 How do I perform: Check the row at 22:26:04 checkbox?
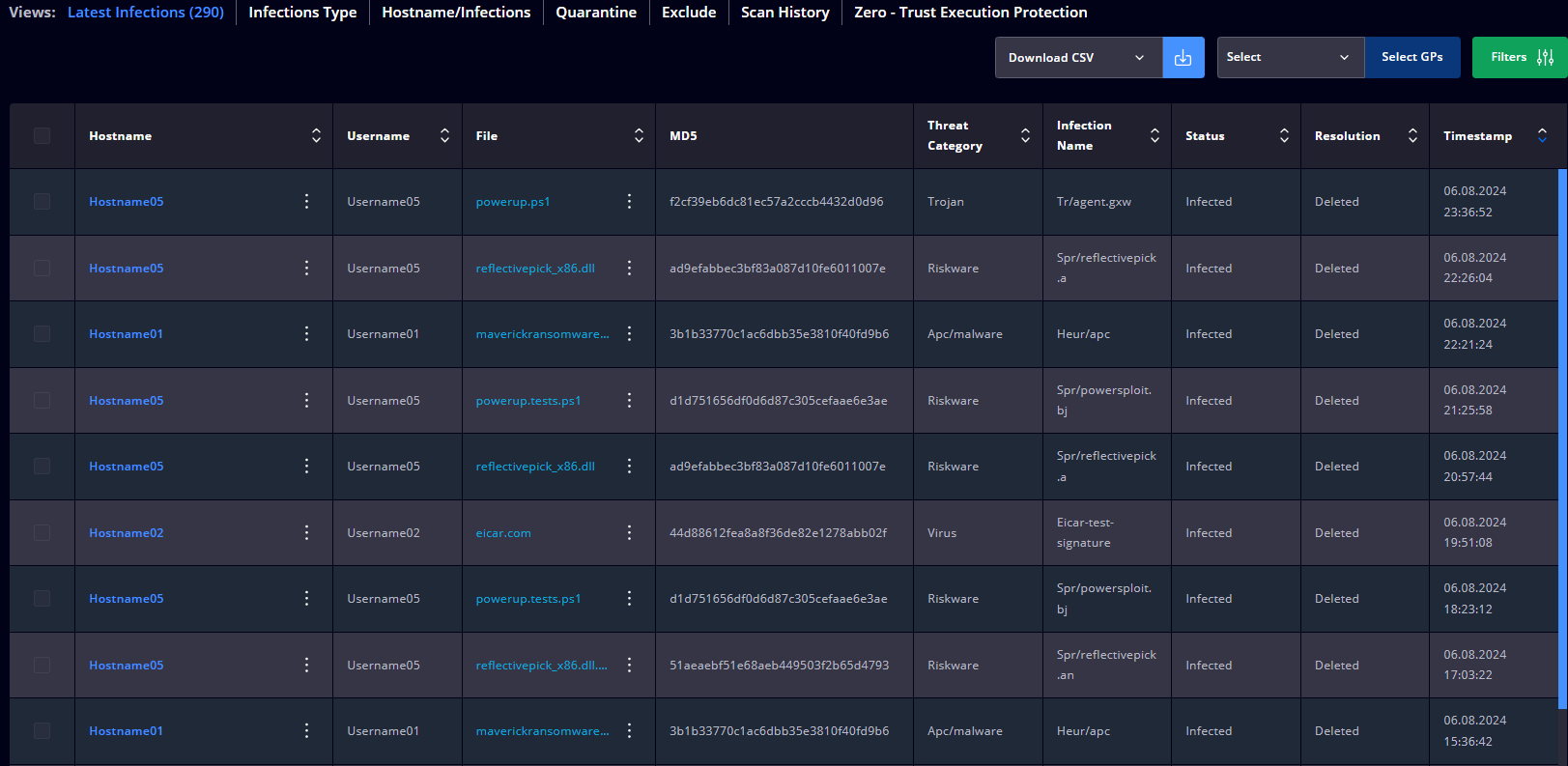pos(42,268)
